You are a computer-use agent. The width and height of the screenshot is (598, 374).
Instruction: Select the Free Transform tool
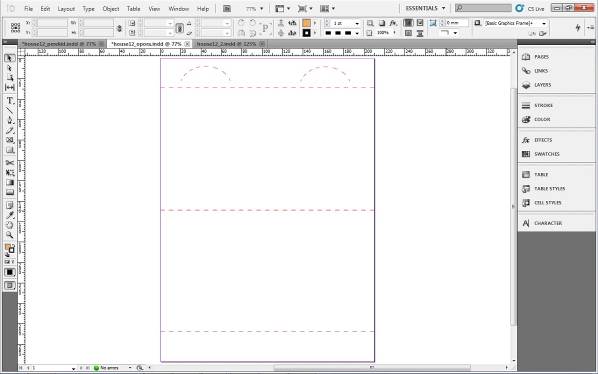pyautogui.click(x=10, y=172)
